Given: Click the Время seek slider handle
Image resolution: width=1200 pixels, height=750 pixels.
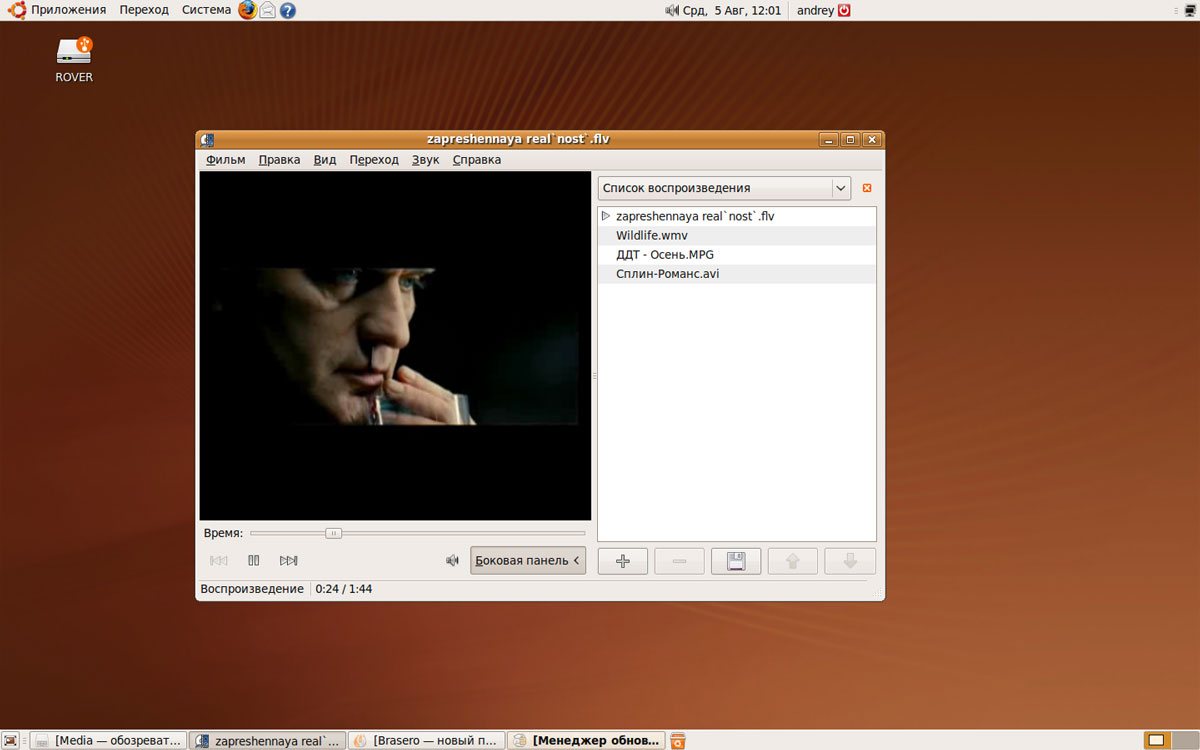Looking at the screenshot, I should point(334,533).
